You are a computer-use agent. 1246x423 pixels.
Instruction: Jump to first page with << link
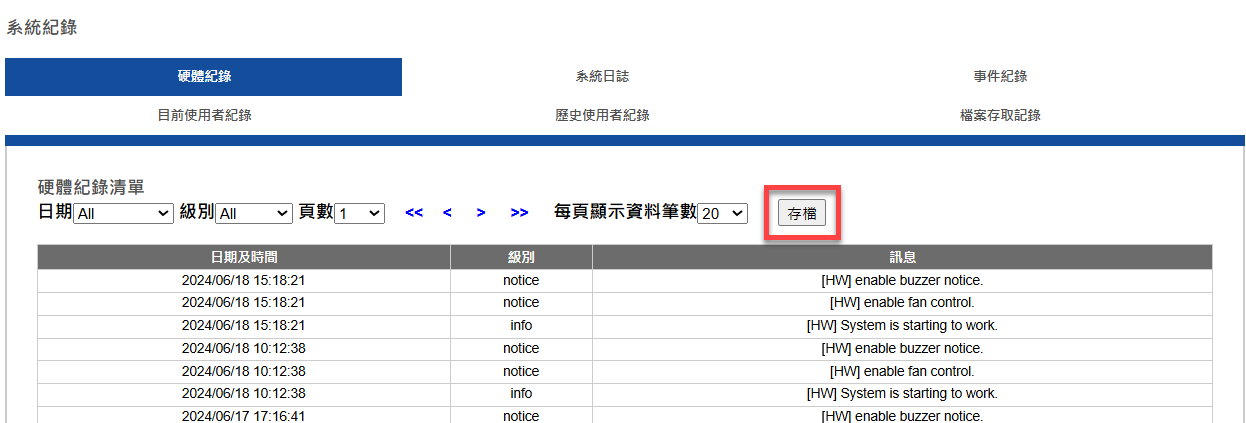414,213
